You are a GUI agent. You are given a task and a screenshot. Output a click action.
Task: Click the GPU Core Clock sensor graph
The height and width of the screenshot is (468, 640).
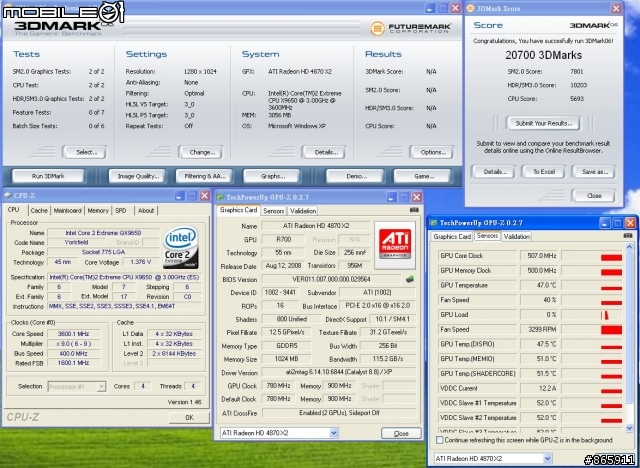point(592,256)
